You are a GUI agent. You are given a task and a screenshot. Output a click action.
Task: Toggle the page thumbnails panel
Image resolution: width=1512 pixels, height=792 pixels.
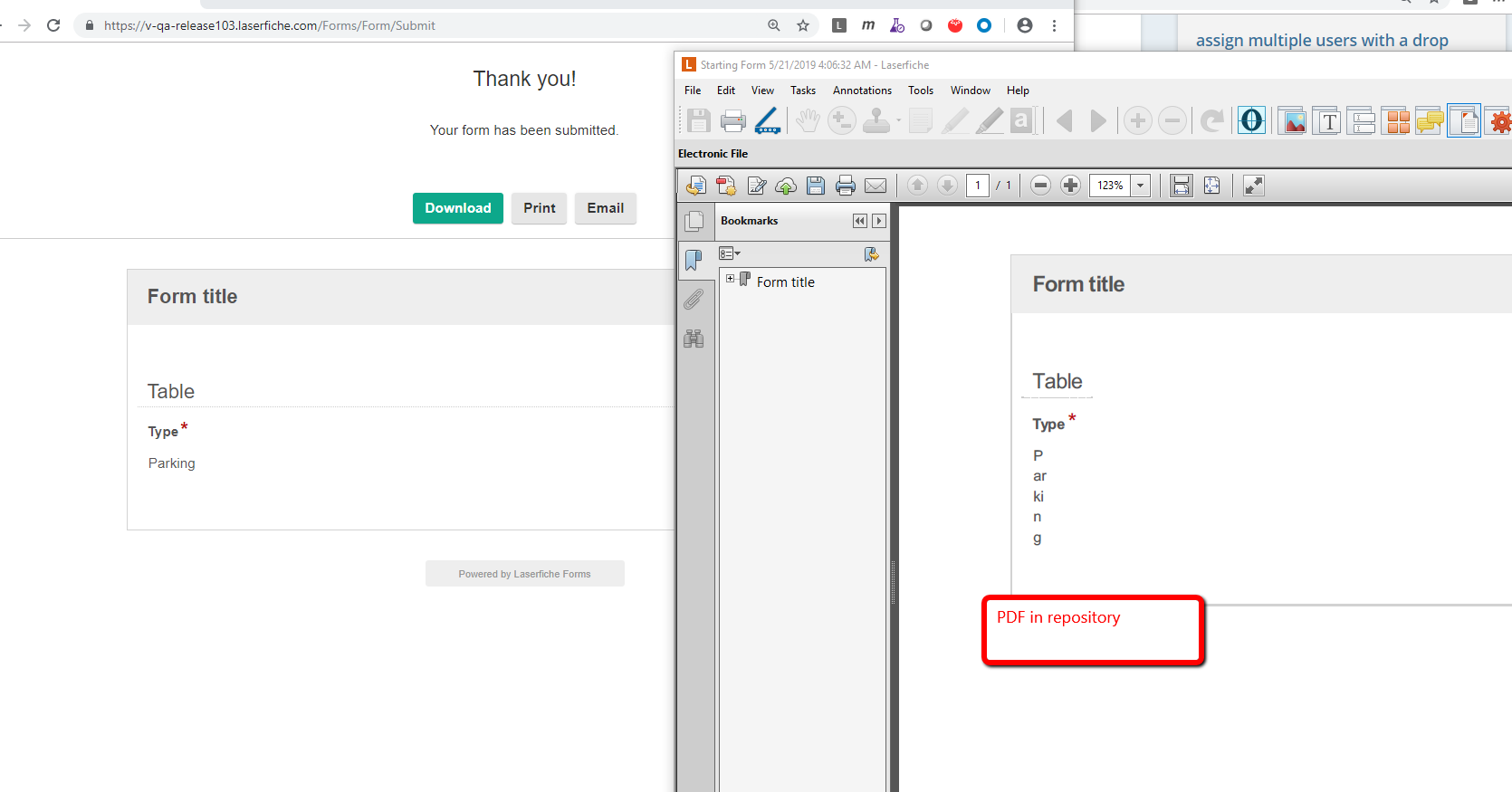click(694, 221)
